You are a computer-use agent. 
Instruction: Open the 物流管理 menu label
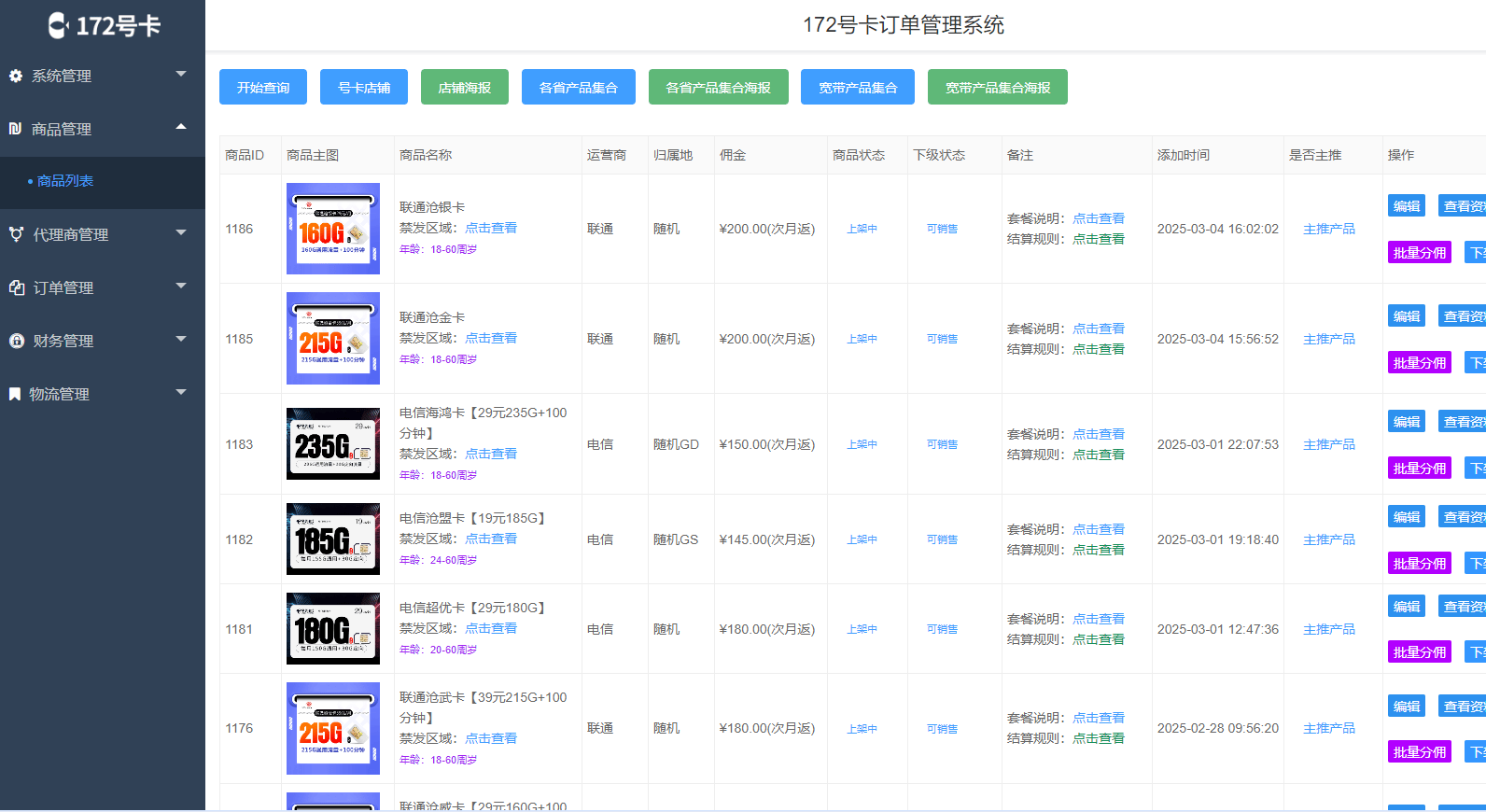(x=59, y=394)
